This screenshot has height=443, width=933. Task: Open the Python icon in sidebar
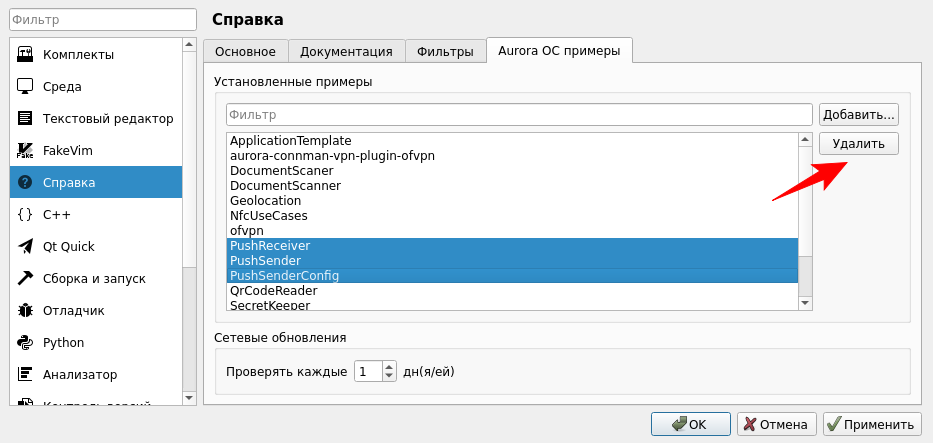tap(26, 342)
